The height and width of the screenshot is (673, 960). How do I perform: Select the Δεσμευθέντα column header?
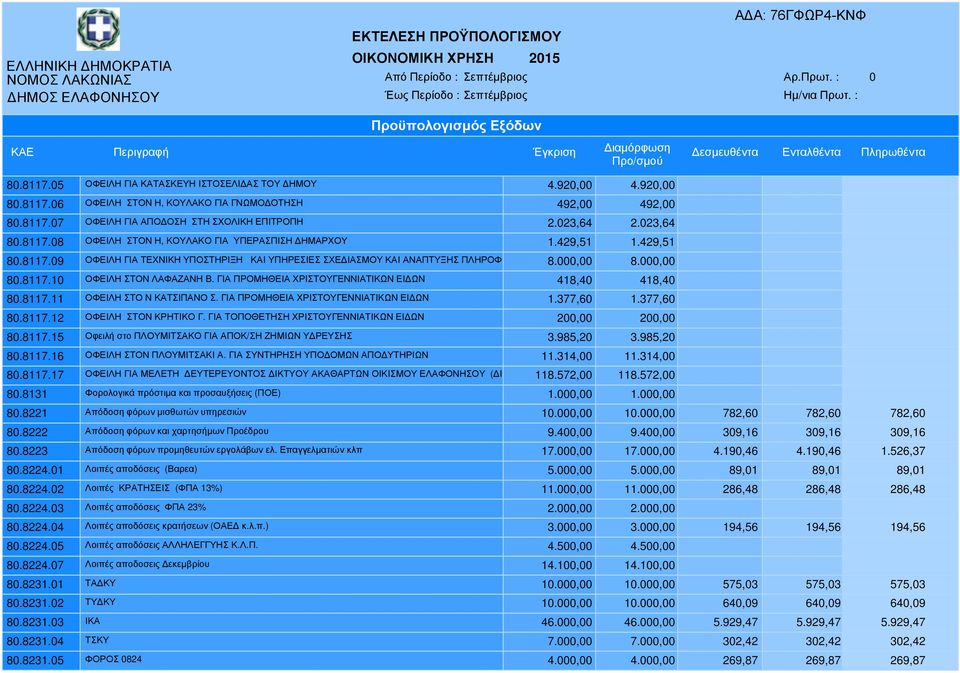[x=725, y=152]
